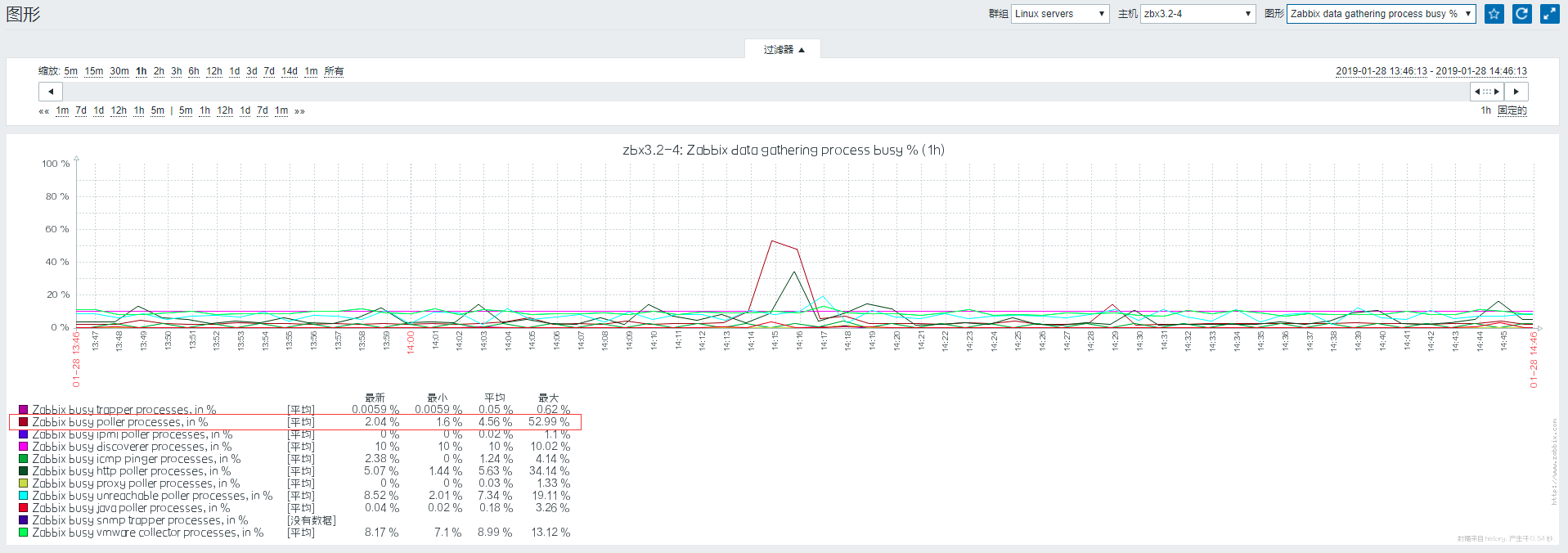The width and height of the screenshot is (1568, 553).
Task: Click the red java poller swatch
Action: pyautogui.click(x=24, y=508)
